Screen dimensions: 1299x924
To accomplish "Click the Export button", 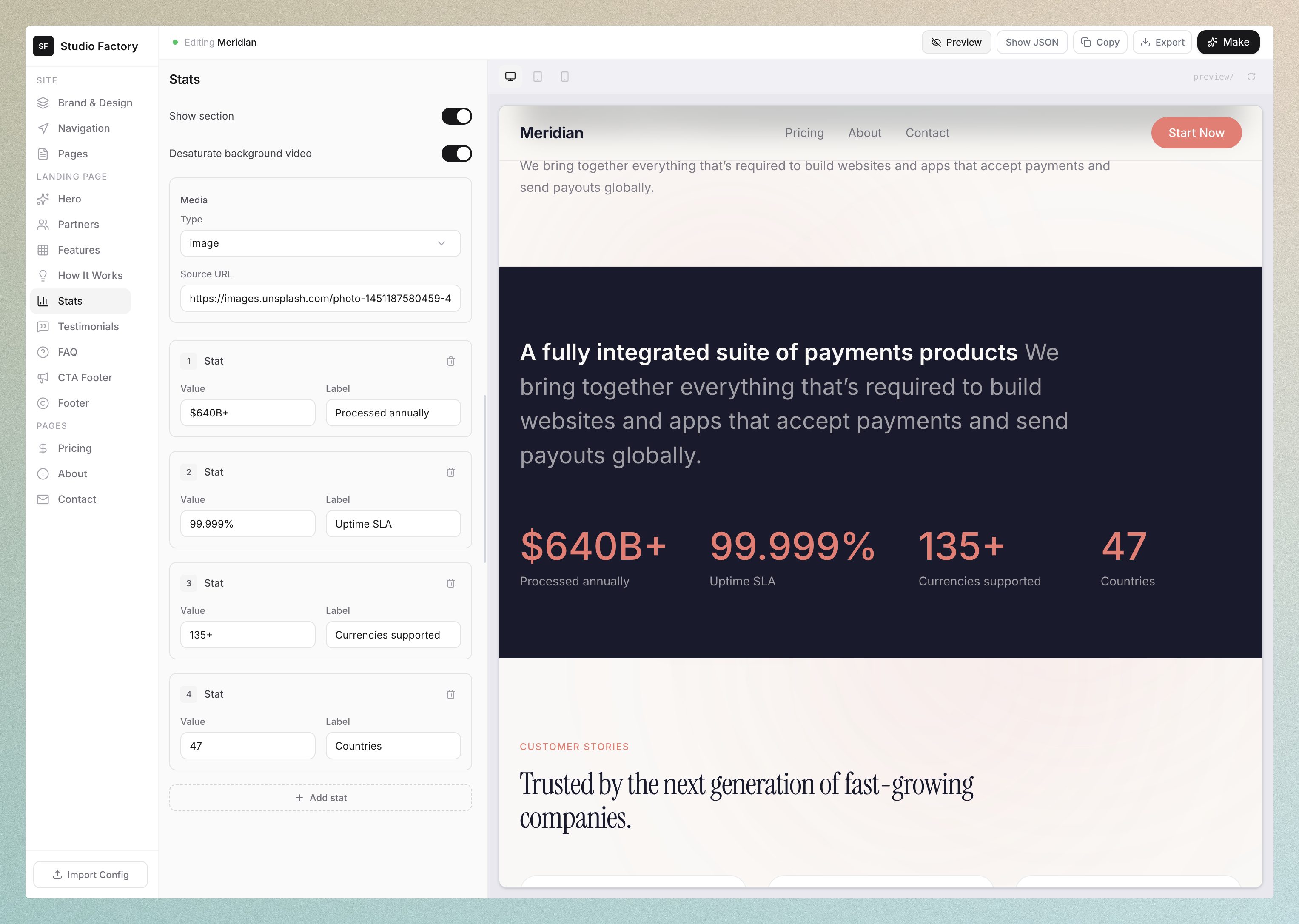I will (1162, 42).
